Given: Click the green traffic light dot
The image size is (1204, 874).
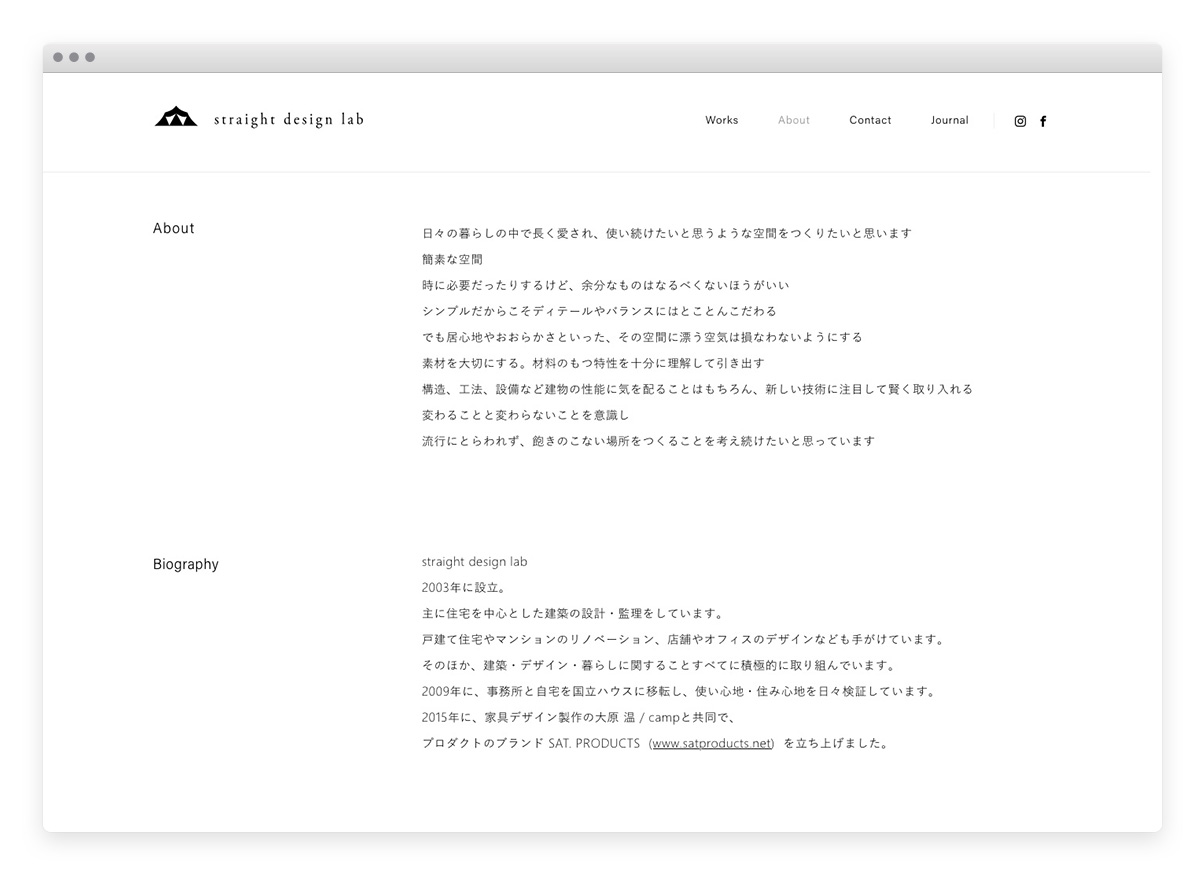Looking at the screenshot, I should (91, 57).
